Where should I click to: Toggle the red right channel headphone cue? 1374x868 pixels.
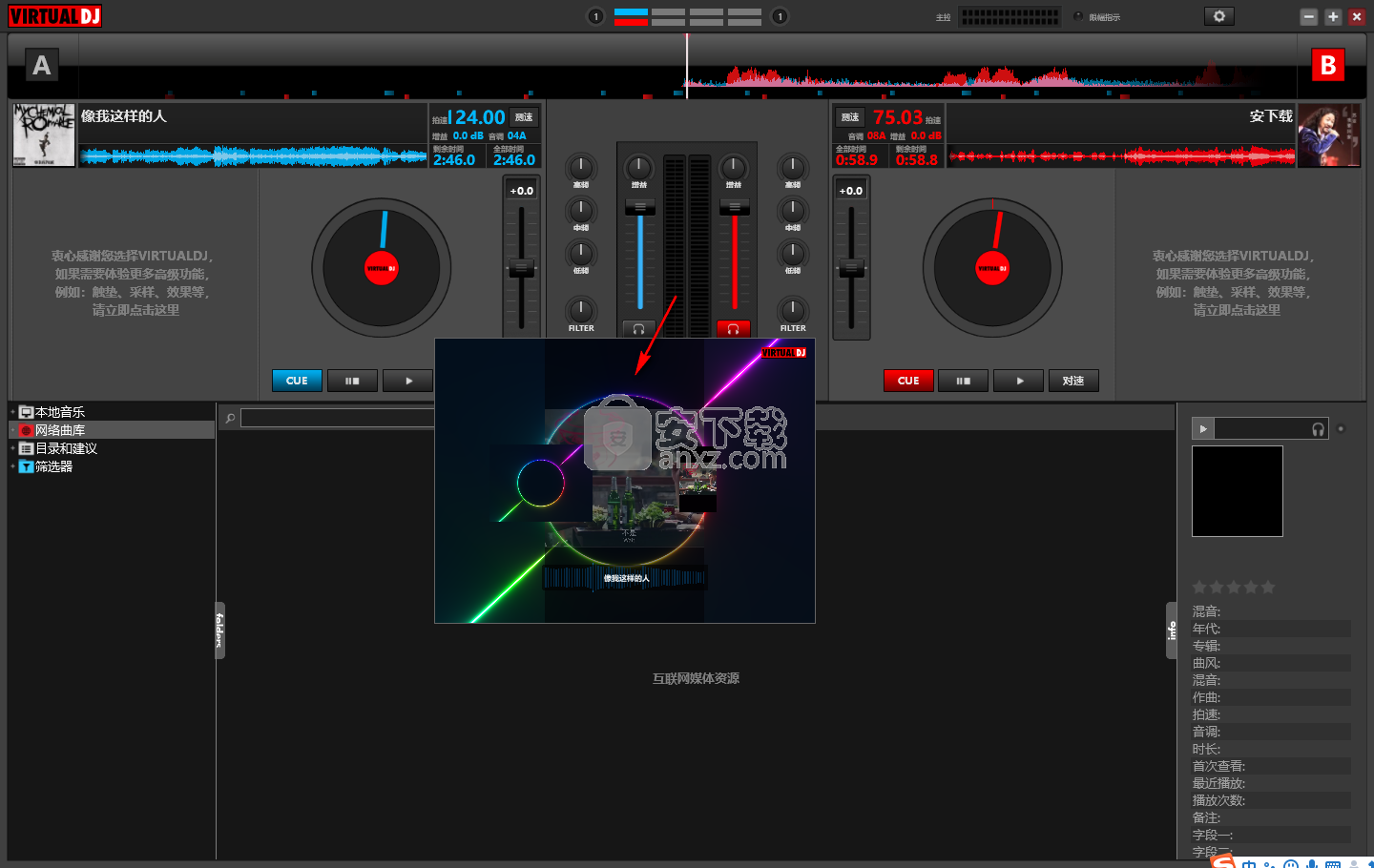pyautogui.click(x=733, y=329)
